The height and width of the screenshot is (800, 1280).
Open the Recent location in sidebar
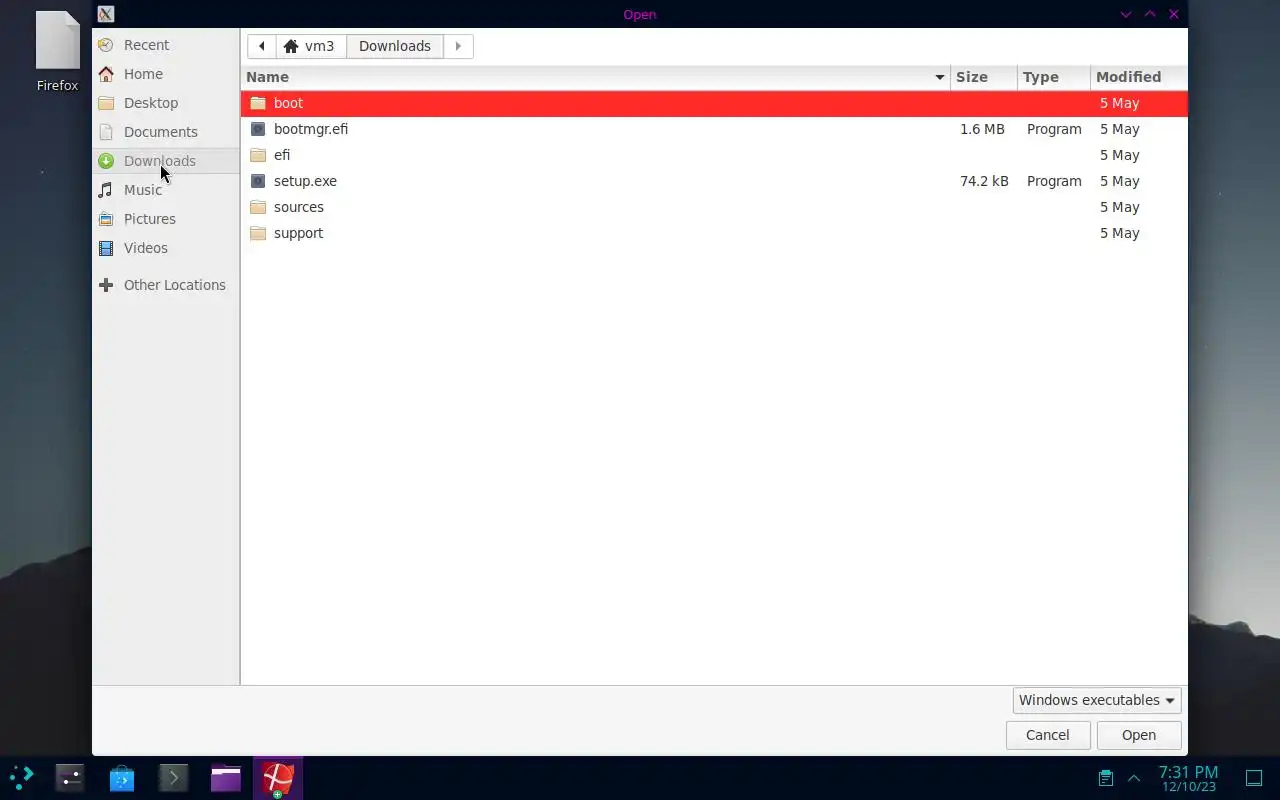coord(166,45)
